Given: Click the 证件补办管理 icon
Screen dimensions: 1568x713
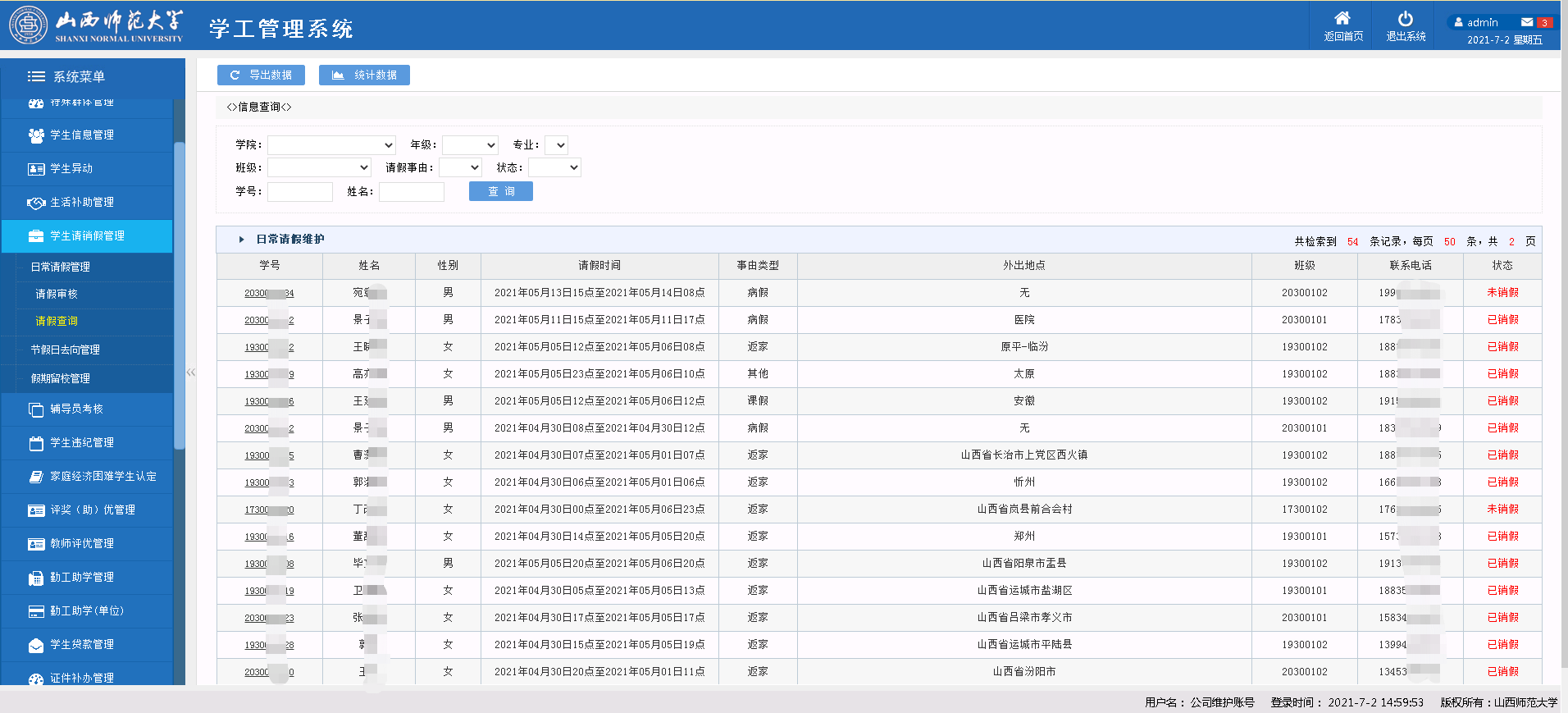Looking at the screenshot, I should click(36, 679).
